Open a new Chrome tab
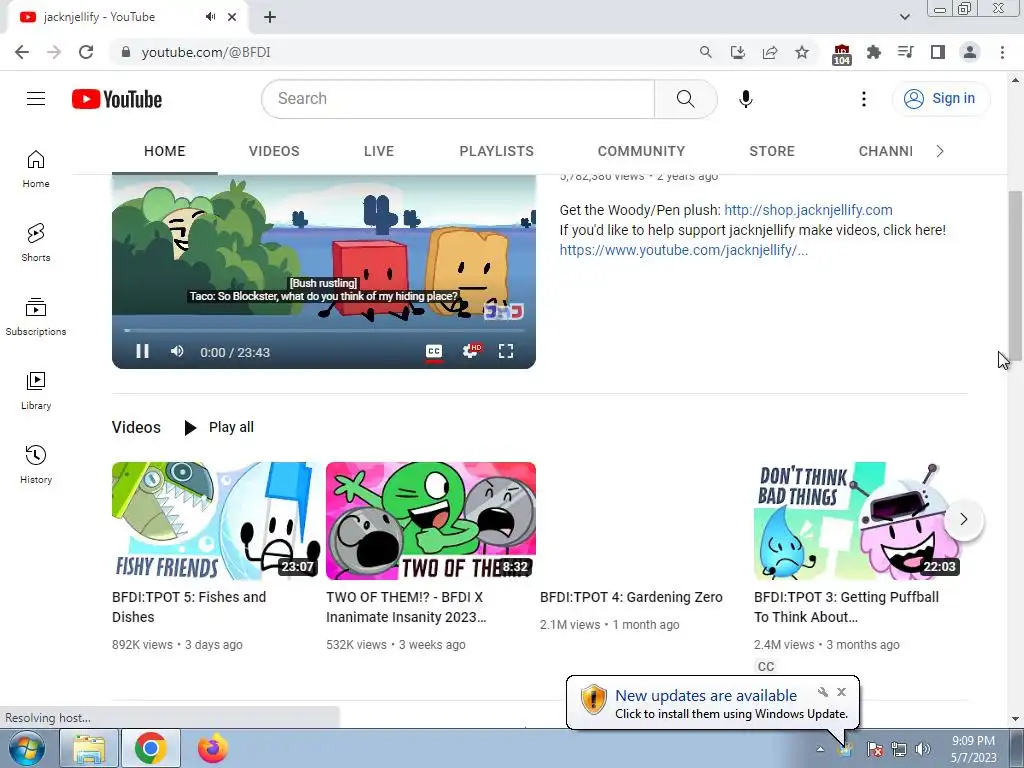This screenshot has width=1024, height=768. point(270,17)
